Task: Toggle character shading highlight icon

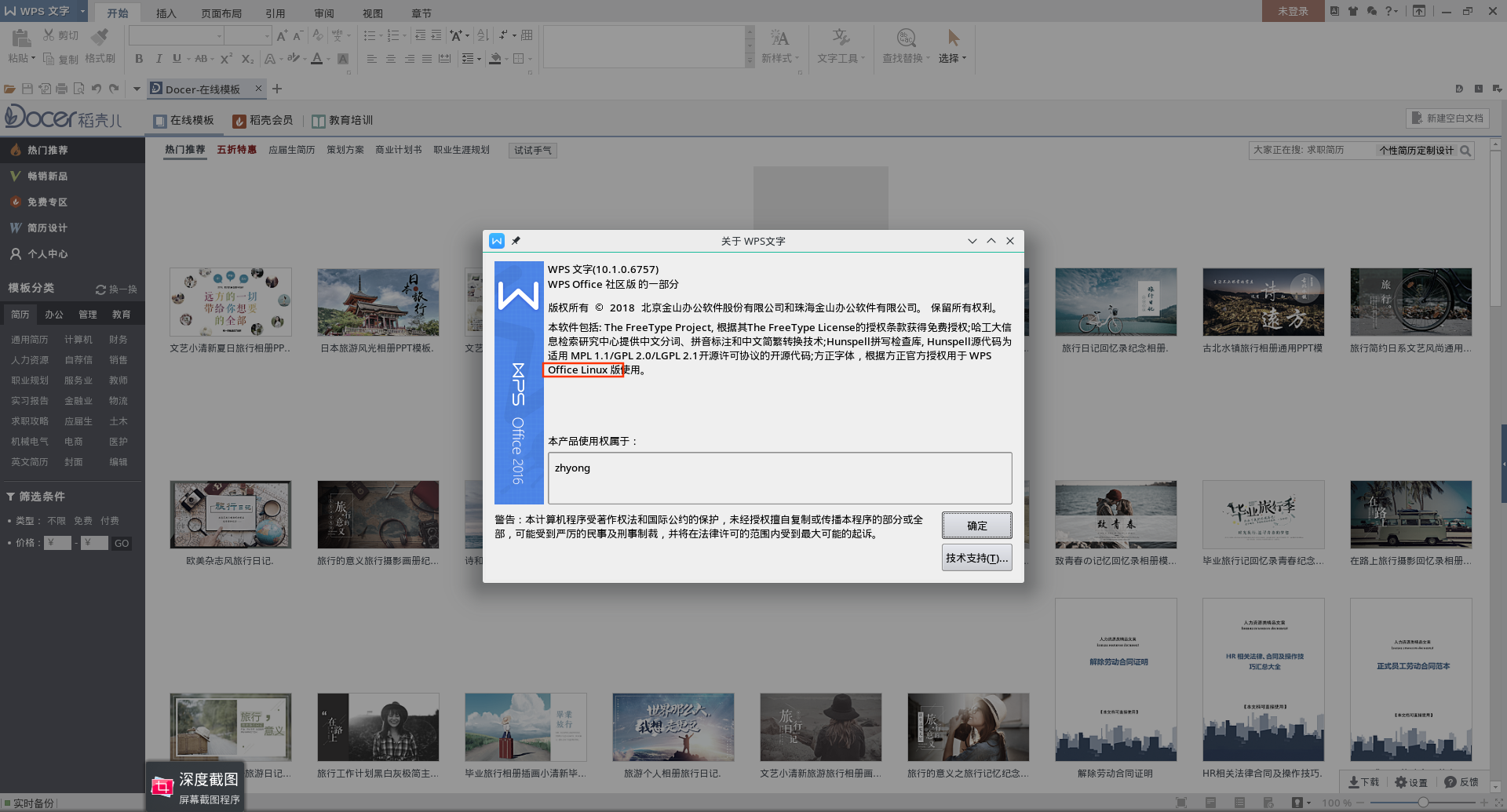Action: [343, 59]
